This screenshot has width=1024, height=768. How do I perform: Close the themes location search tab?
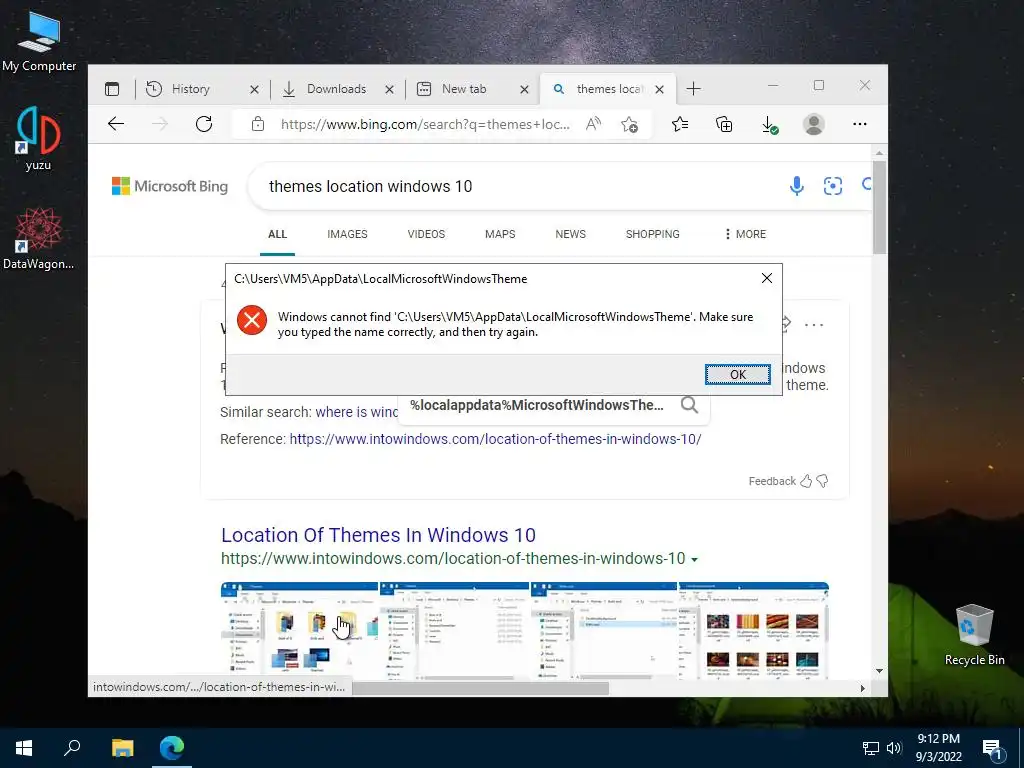click(660, 89)
